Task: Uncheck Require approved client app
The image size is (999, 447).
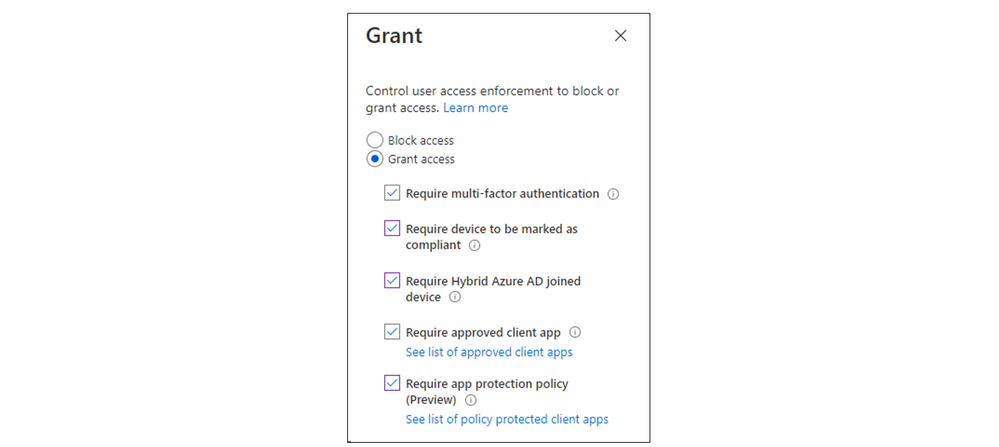Action: pos(392,332)
